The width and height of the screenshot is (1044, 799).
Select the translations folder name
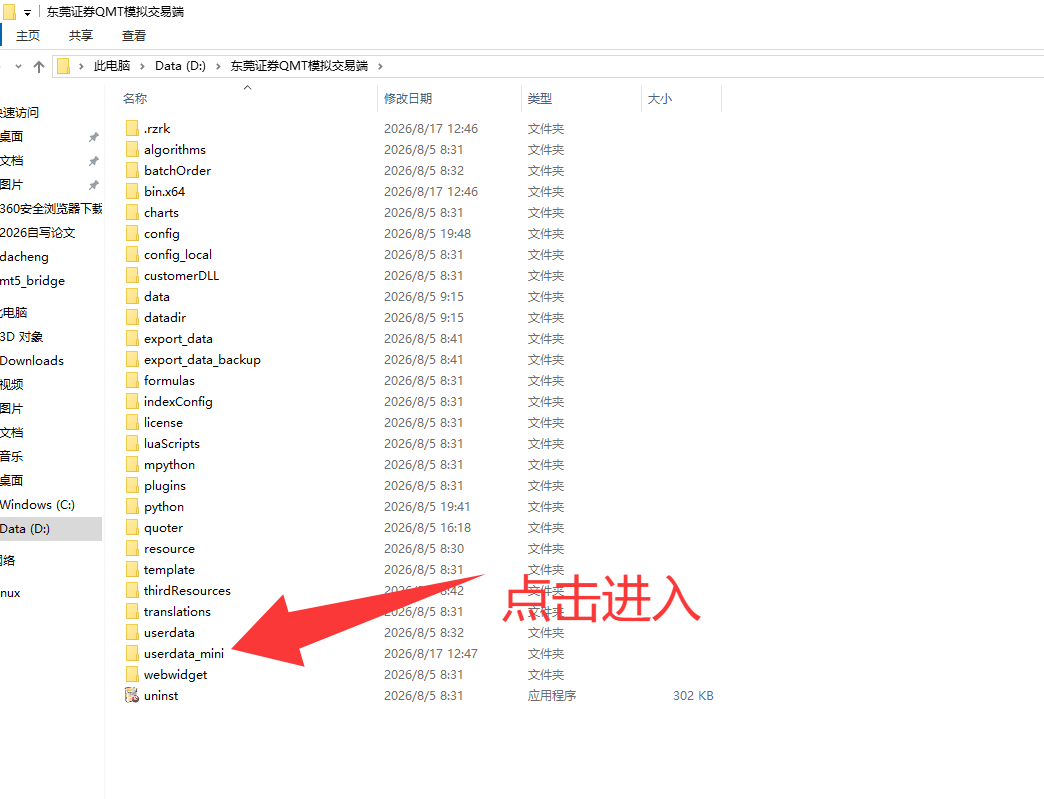pyautogui.click(x=177, y=611)
